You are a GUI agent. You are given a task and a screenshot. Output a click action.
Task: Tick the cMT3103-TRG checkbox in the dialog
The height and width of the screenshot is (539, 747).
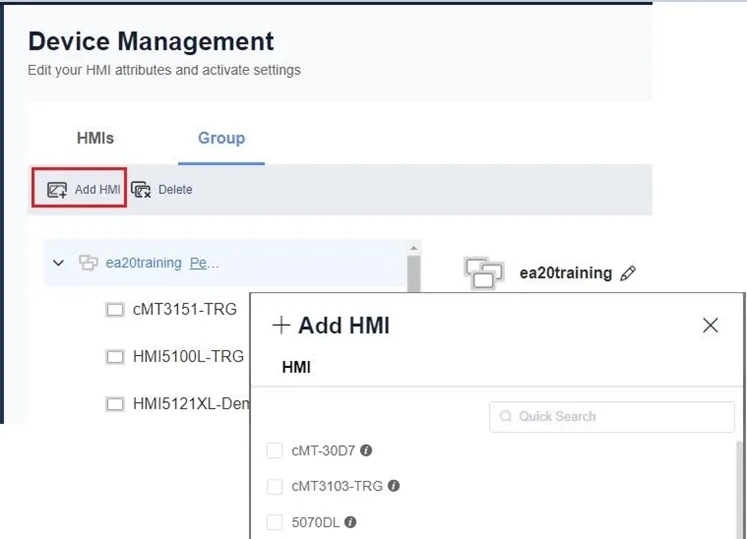click(274, 486)
